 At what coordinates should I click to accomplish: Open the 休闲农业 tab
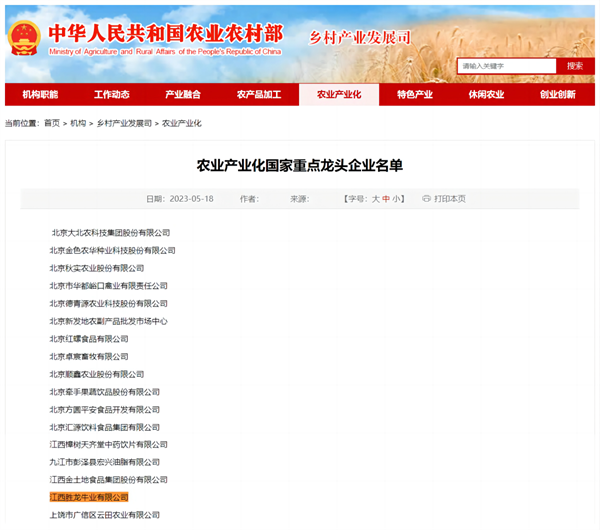486,95
